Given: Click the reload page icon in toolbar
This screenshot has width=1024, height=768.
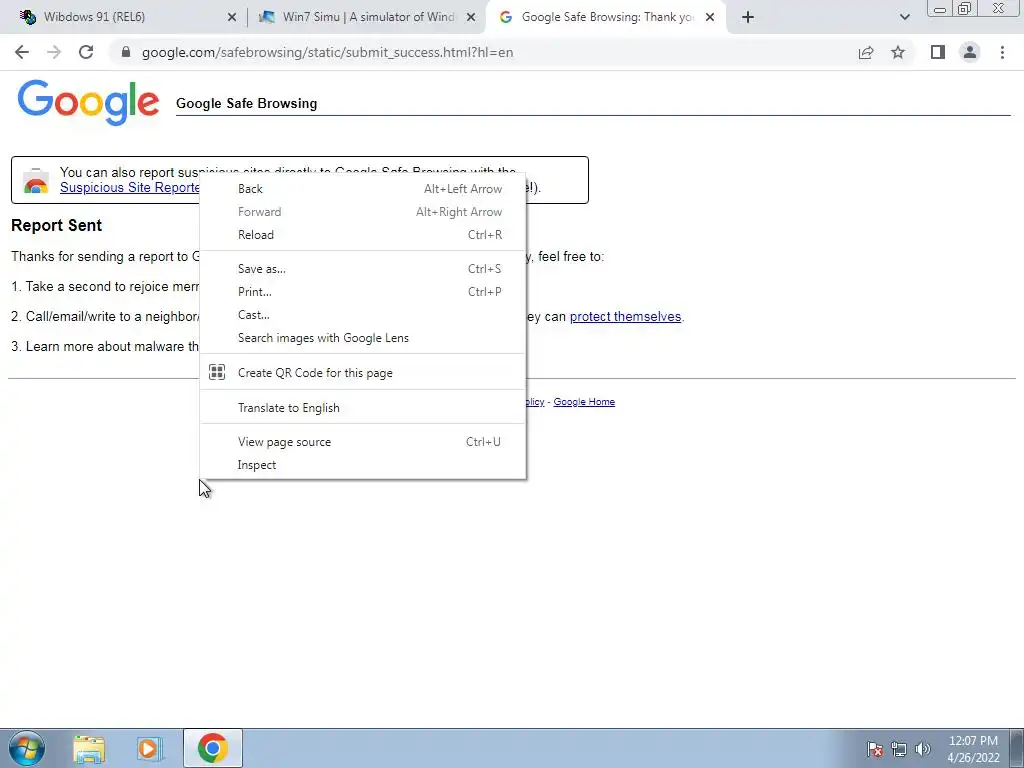Looking at the screenshot, I should pos(86,52).
